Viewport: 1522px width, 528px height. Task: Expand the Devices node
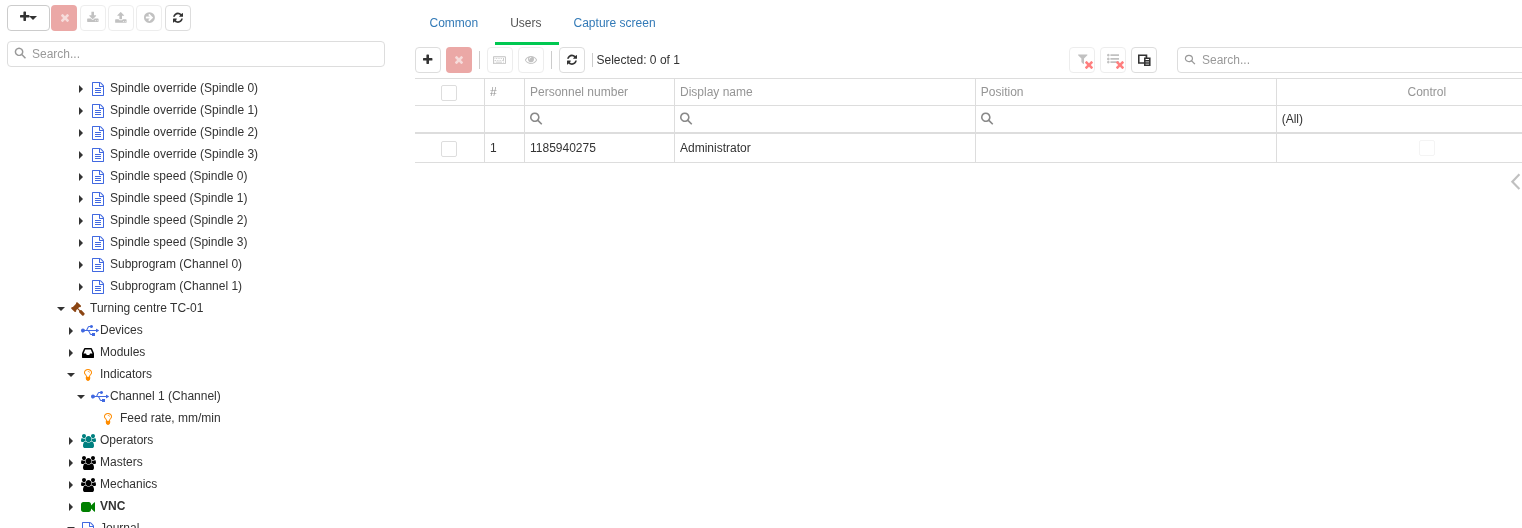click(71, 331)
